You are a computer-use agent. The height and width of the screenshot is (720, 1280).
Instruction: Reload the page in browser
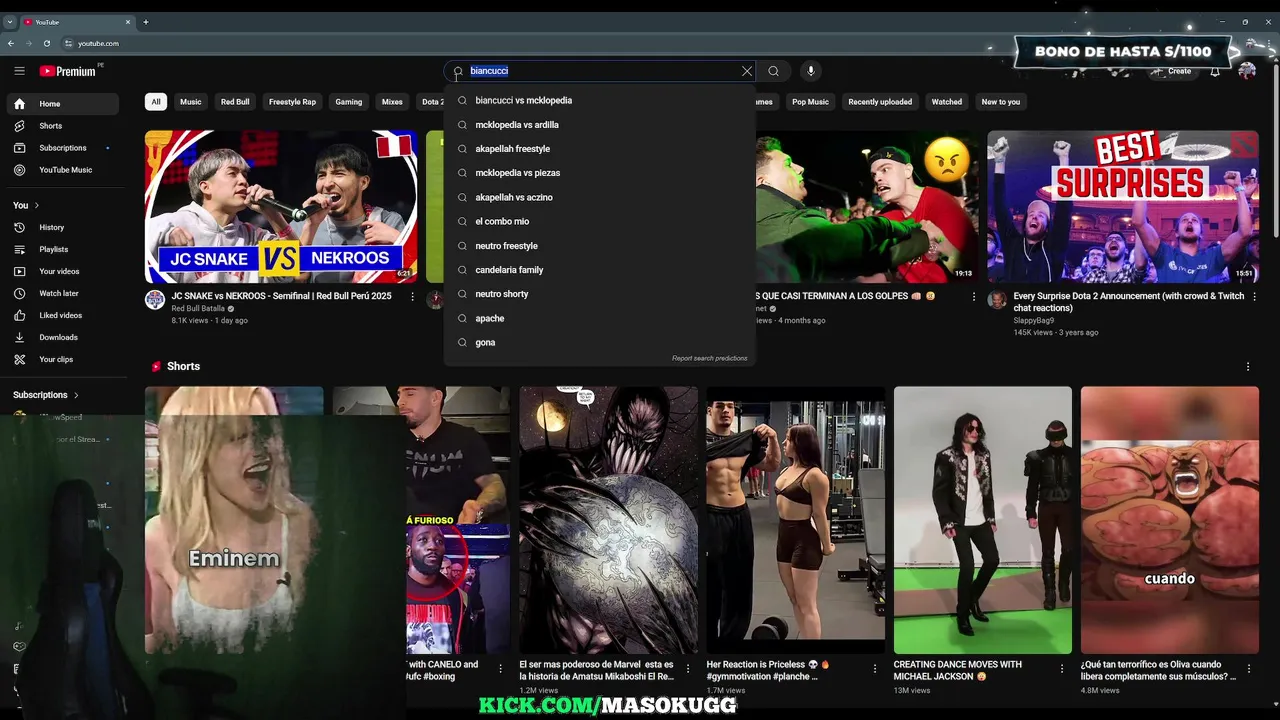coord(47,43)
